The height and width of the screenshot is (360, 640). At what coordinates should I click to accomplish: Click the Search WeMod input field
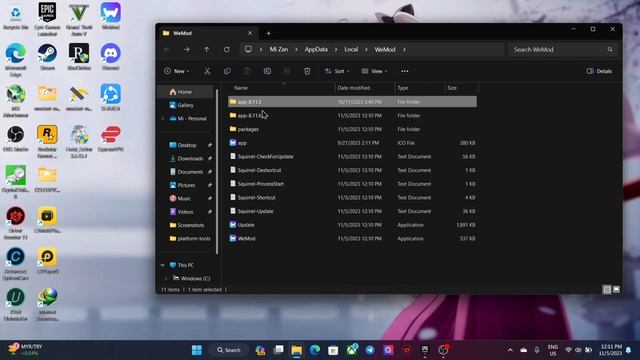point(562,49)
